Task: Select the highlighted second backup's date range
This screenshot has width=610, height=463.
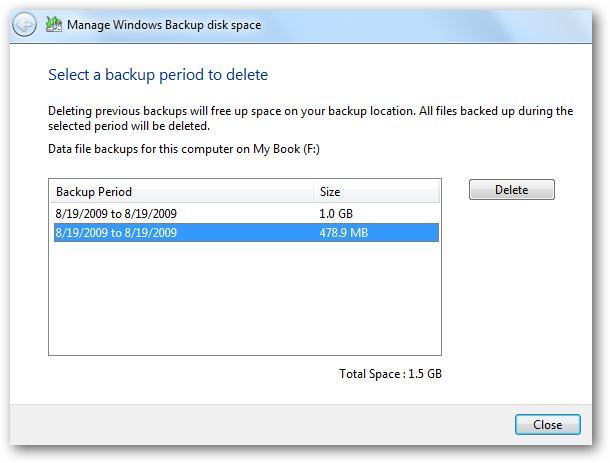Action: [117, 233]
